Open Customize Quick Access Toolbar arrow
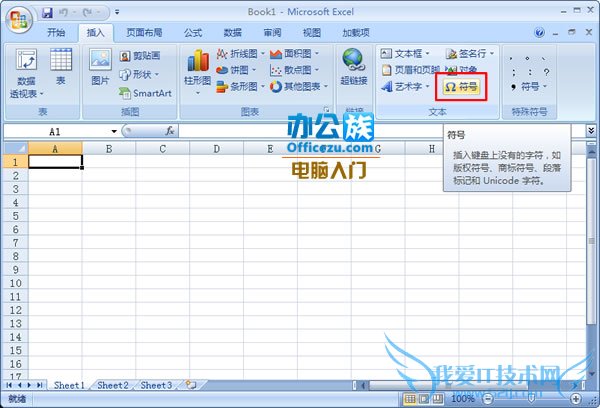600x408 pixels. coord(117,13)
